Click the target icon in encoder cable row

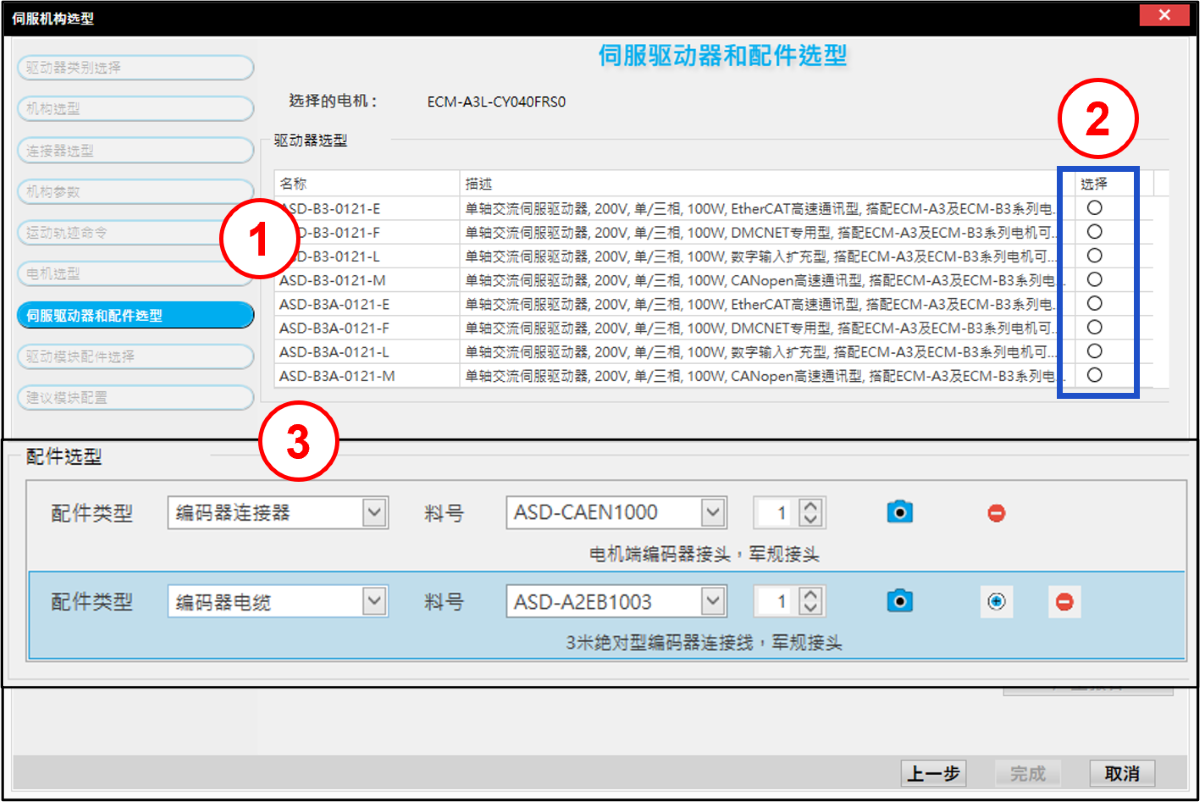coord(996,601)
